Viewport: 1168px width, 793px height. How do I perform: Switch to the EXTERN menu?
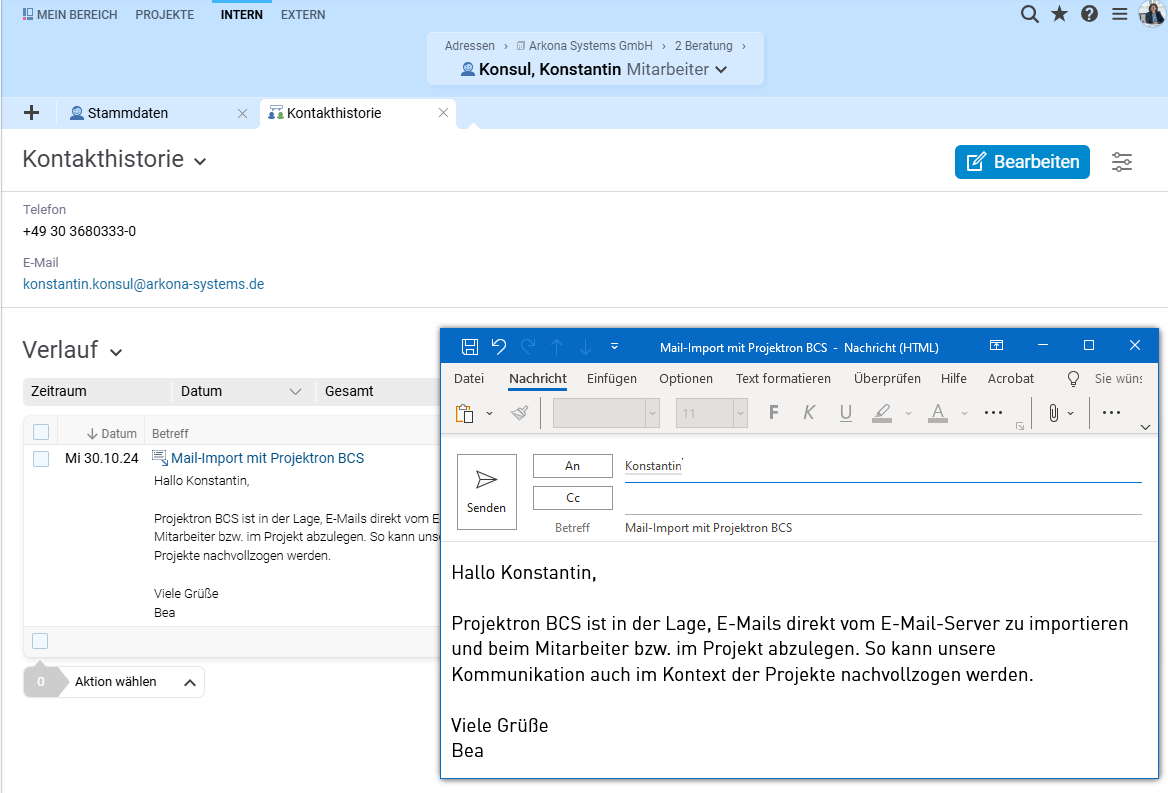point(302,15)
